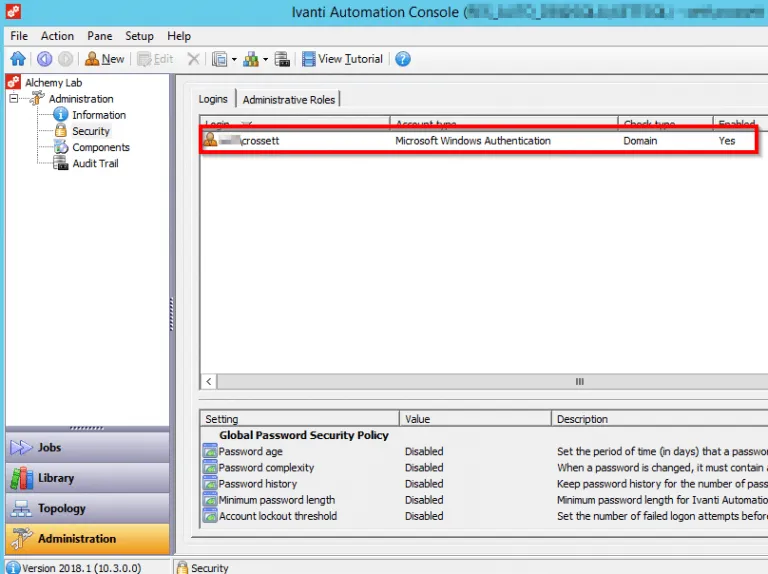The height and width of the screenshot is (574, 768).
Task: Click the blue Back navigation arrow
Action: click(x=44, y=59)
